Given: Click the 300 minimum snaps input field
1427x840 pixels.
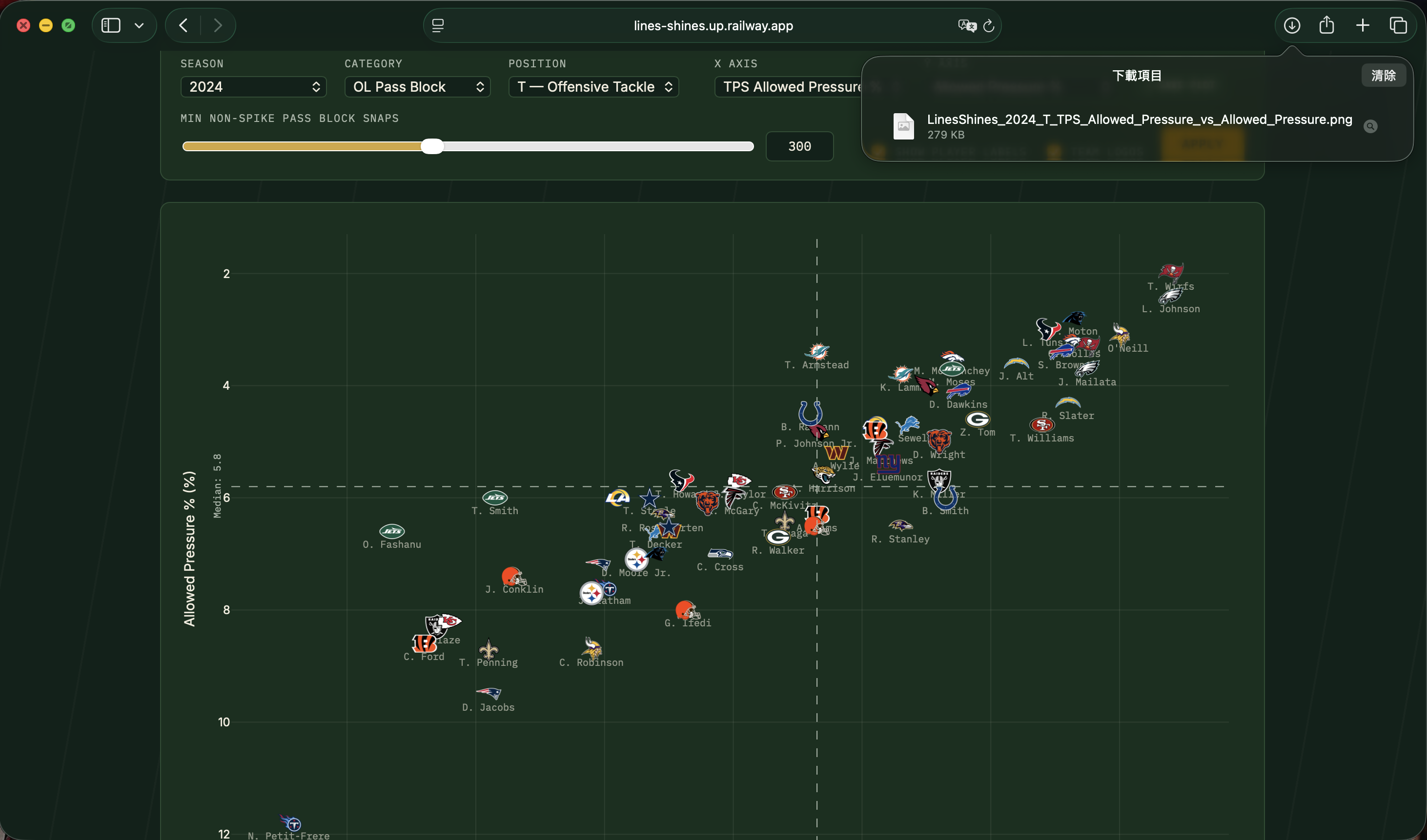Looking at the screenshot, I should [799, 147].
